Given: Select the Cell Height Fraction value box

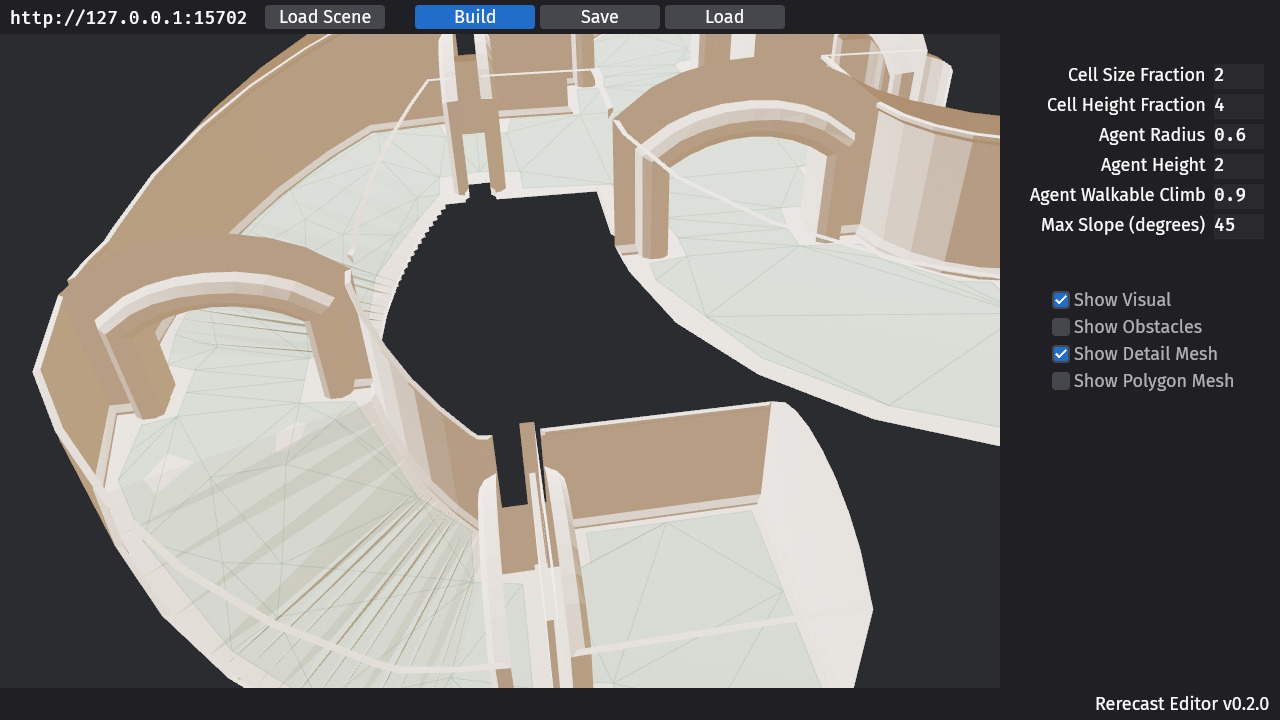Looking at the screenshot, I should coord(1238,105).
